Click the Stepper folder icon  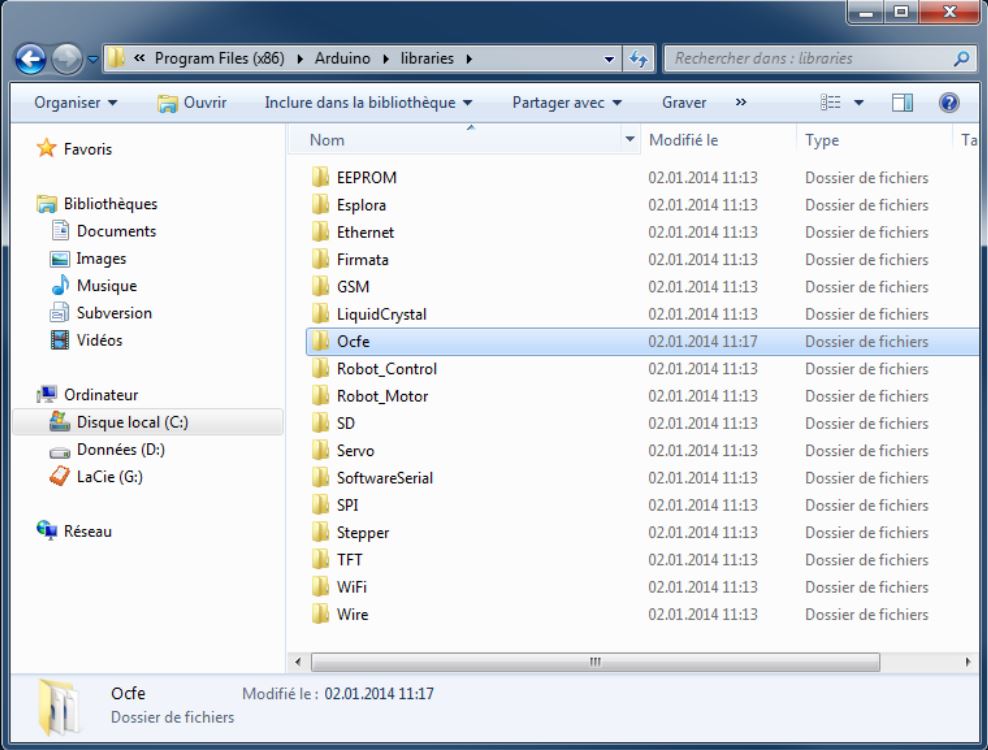pyautogui.click(x=320, y=533)
